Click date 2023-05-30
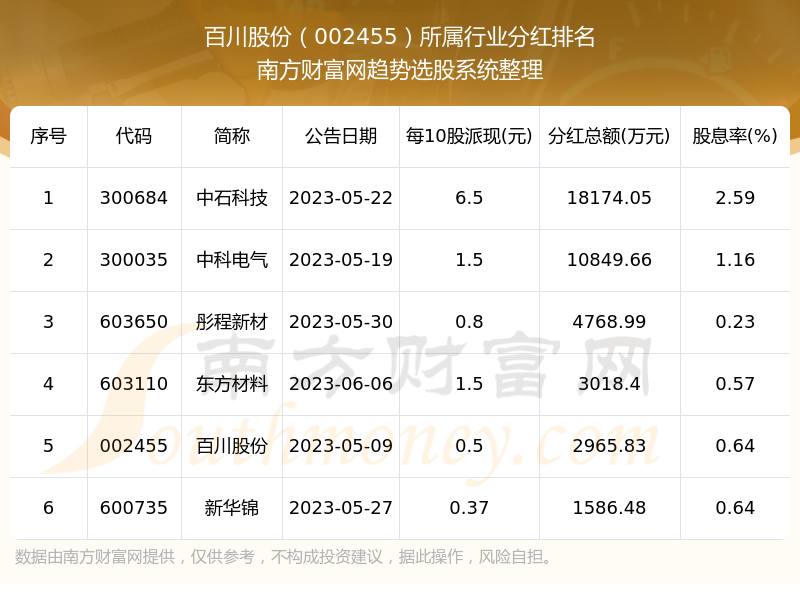 tap(341, 322)
